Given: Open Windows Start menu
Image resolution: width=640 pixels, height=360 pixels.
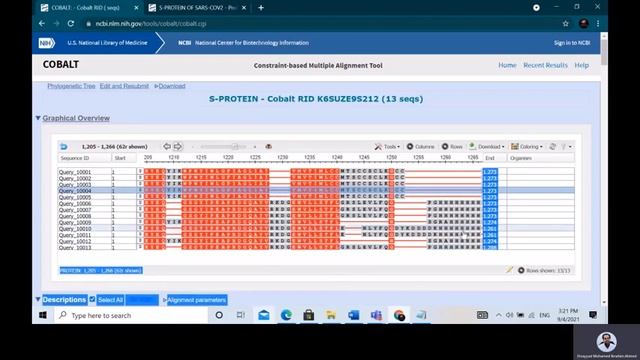Looking at the screenshot, I should pos(43,315).
